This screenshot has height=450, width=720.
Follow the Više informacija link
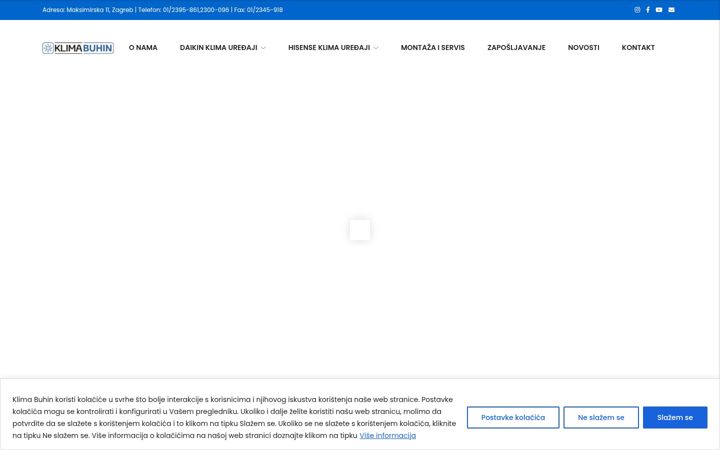click(388, 435)
